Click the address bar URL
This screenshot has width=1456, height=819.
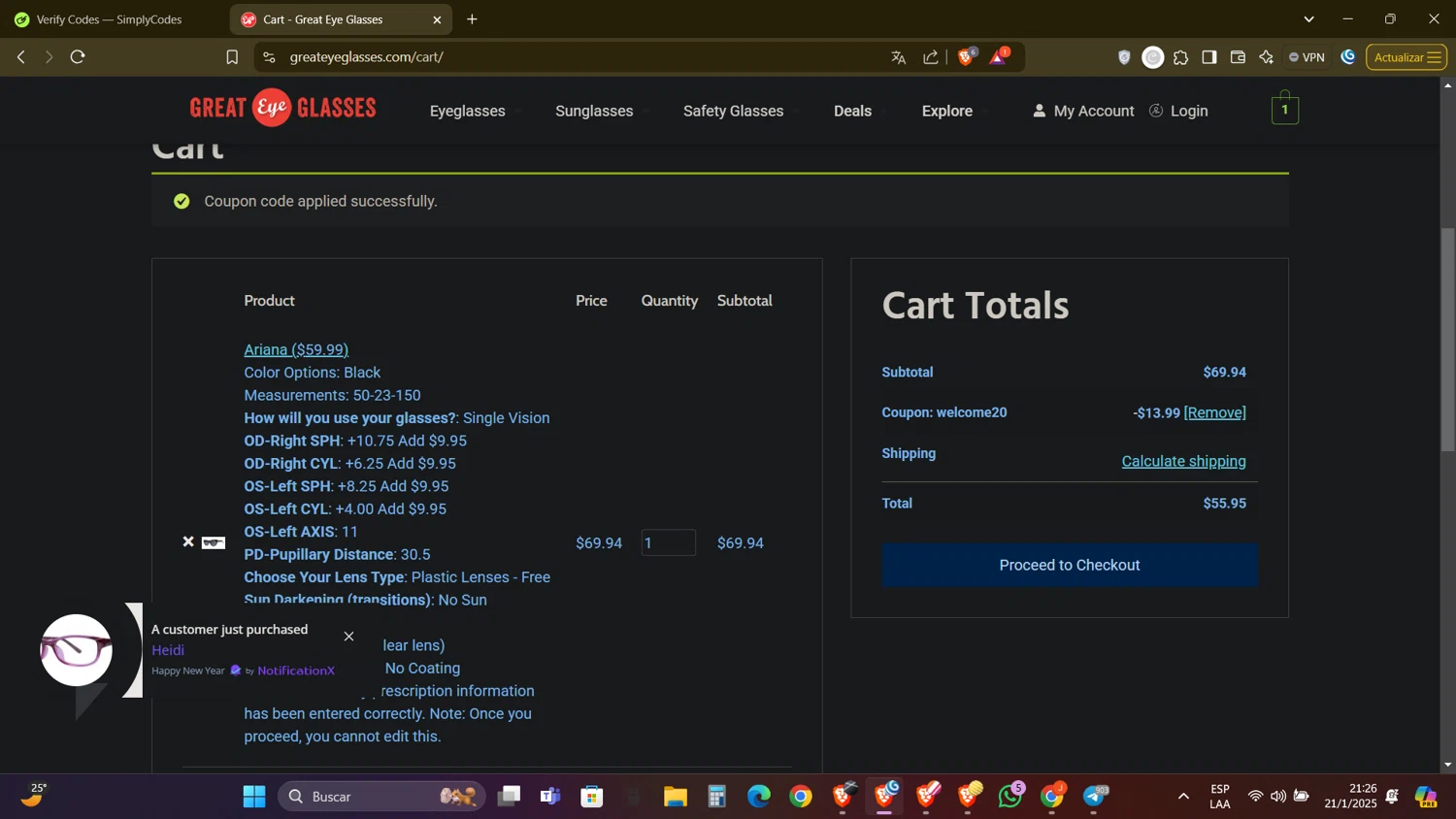pos(367,57)
